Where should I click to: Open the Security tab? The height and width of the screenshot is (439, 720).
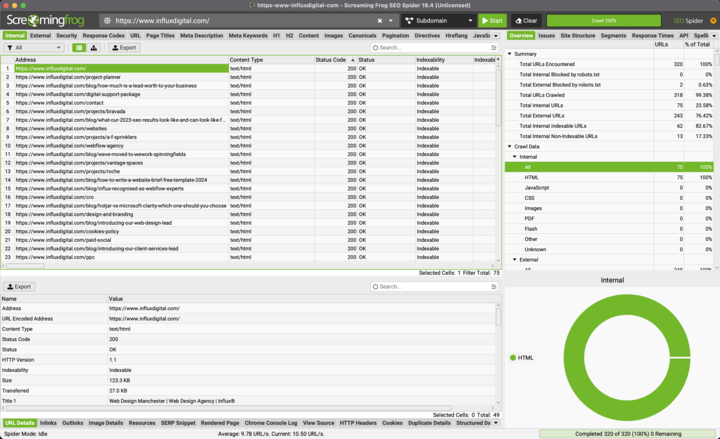click(x=67, y=35)
